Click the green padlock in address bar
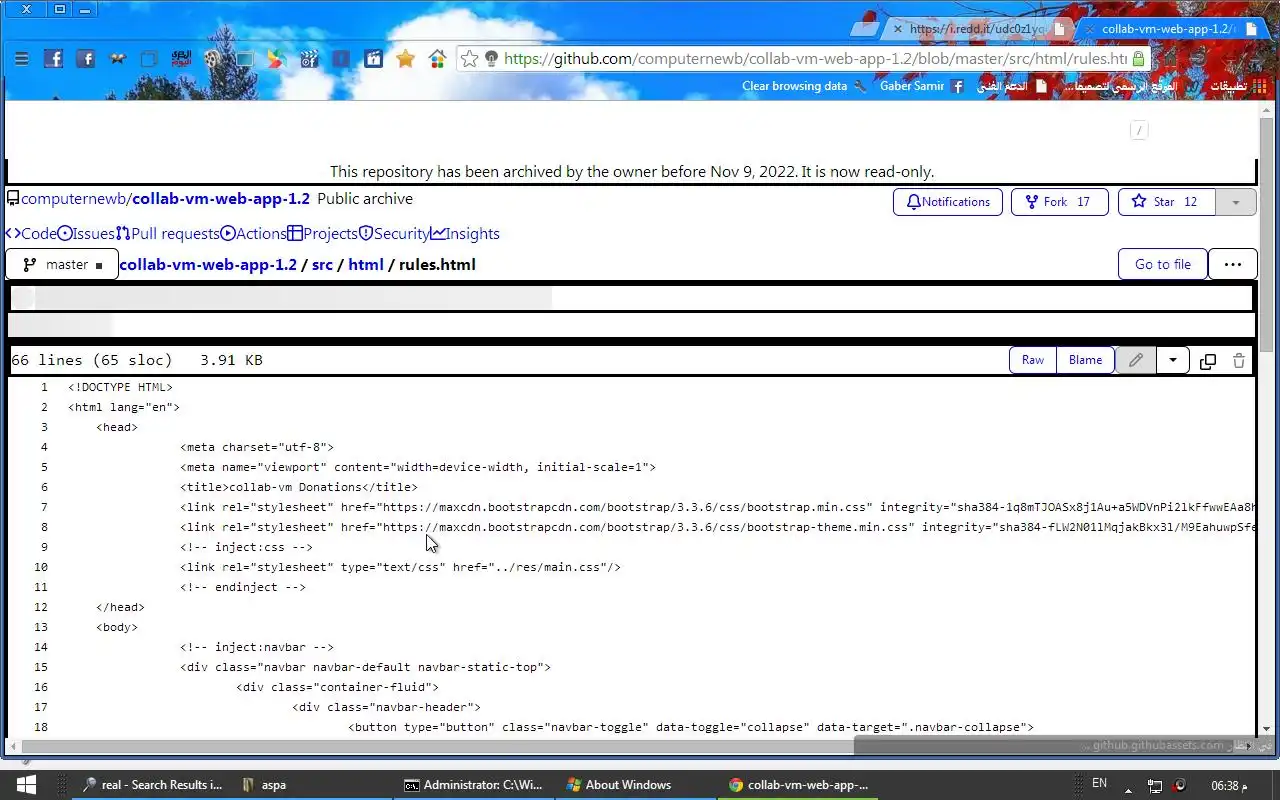The width and height of the screenshot is (1280, 800). coord(1138,59)
